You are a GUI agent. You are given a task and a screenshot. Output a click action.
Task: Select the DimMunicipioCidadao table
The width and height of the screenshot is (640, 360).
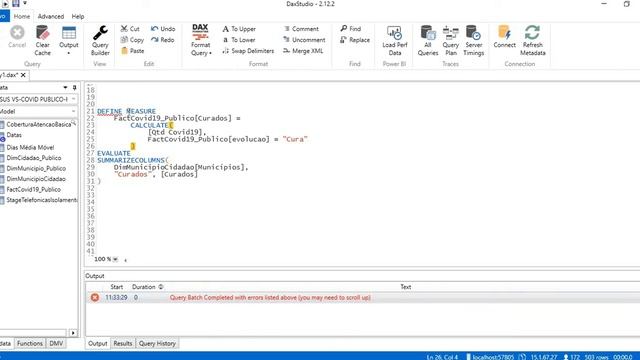tap(36, 179)
